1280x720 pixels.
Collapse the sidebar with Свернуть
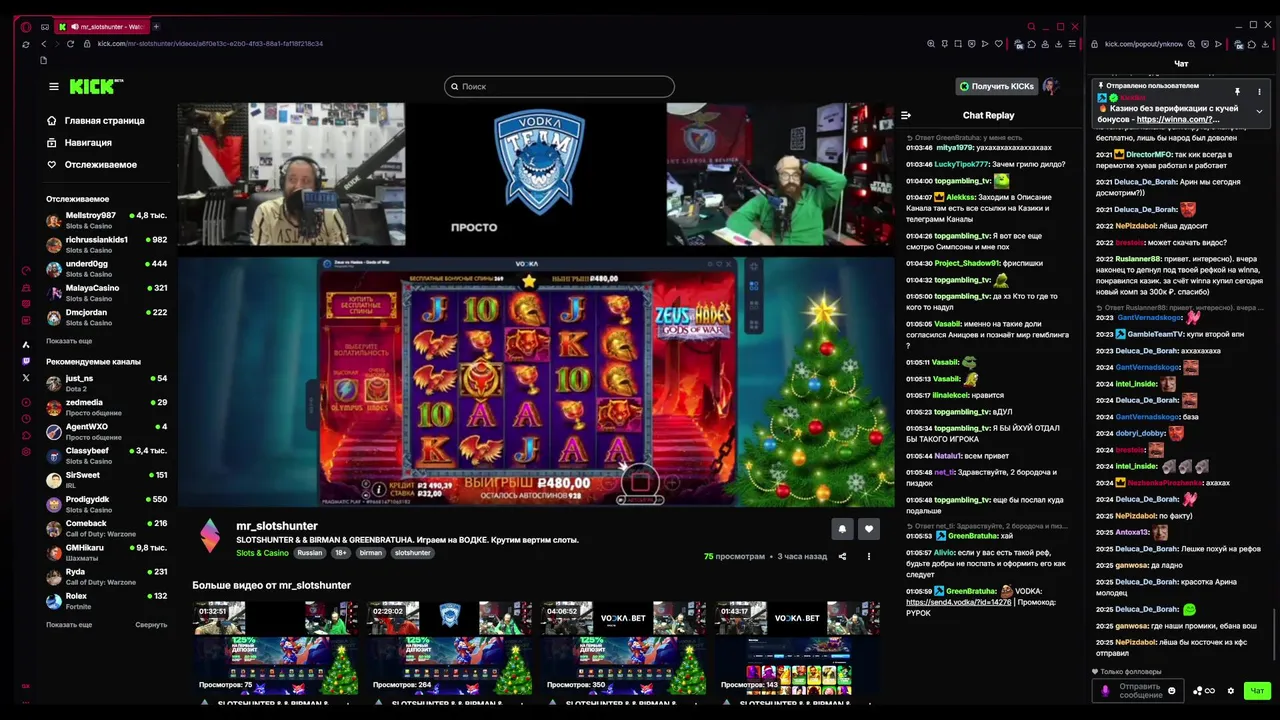[x=151, y=625]
